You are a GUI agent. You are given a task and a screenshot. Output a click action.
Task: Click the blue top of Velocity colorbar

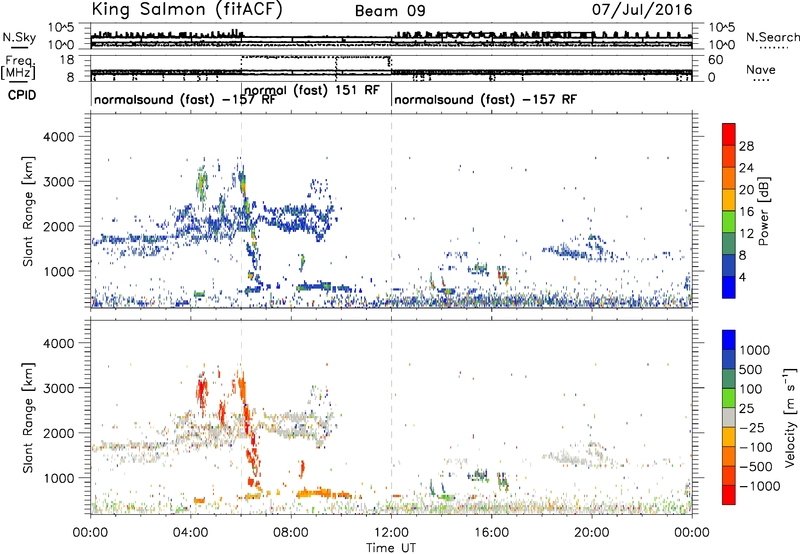pyautogui.click(x=729, y=340)
